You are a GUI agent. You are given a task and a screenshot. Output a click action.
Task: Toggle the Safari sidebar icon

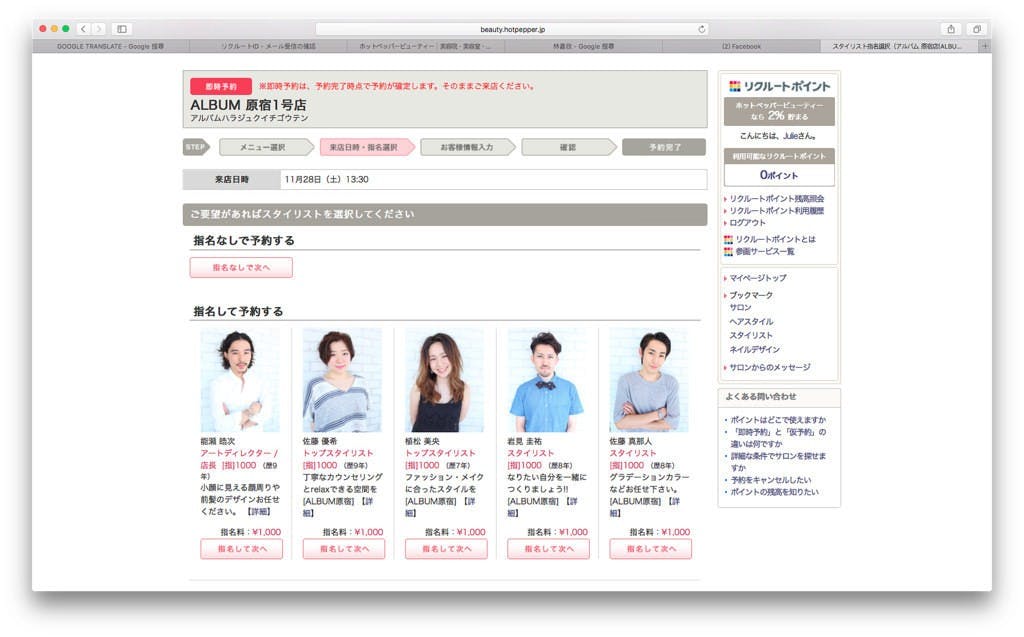click(x=122, y=29)
